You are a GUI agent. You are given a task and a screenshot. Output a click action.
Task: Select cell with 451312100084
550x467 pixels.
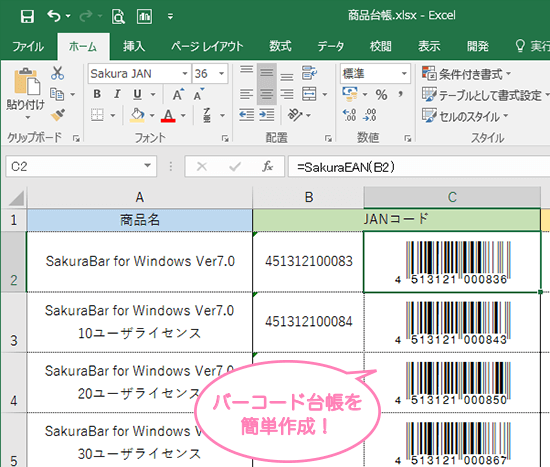click(x=308, y=322)
